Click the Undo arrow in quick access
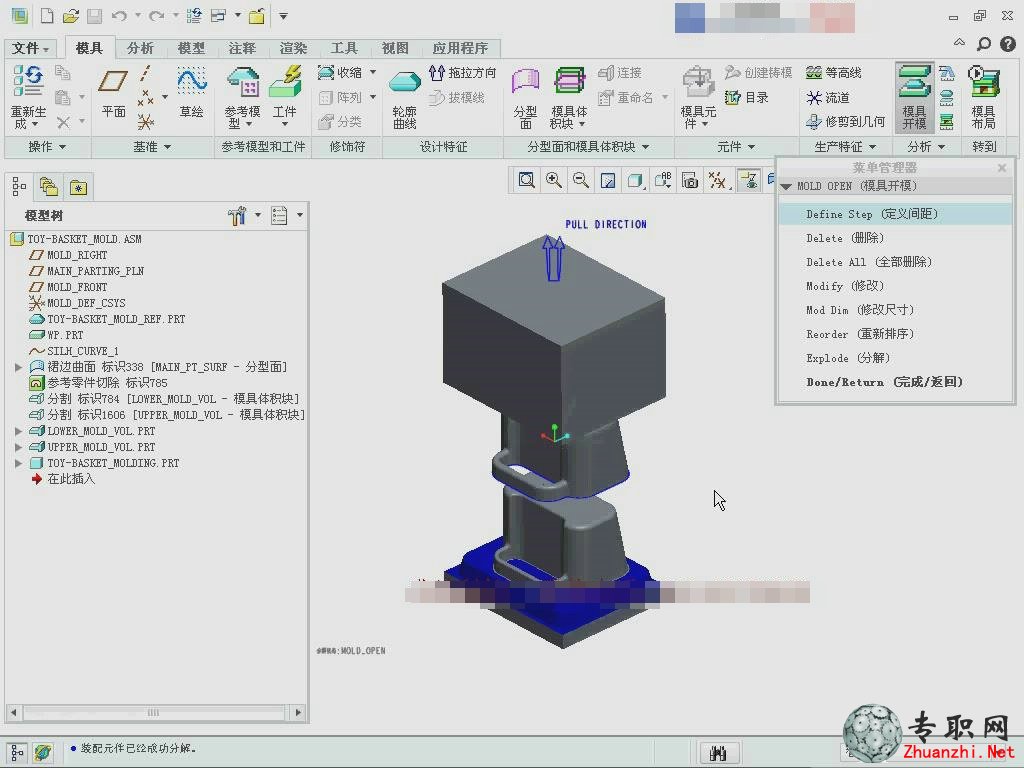1024x768 pixels. [x=119, y=16]
